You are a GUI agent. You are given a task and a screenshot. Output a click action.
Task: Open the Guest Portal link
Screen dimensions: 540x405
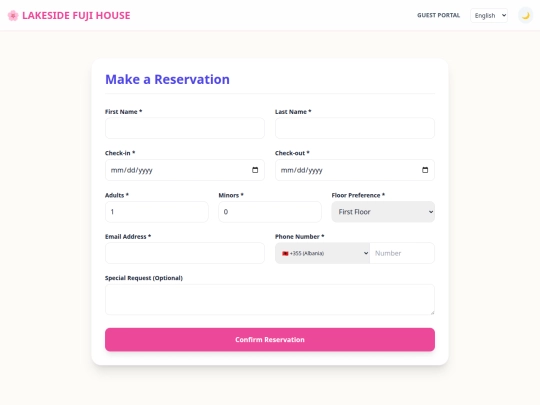coord(438,15)
